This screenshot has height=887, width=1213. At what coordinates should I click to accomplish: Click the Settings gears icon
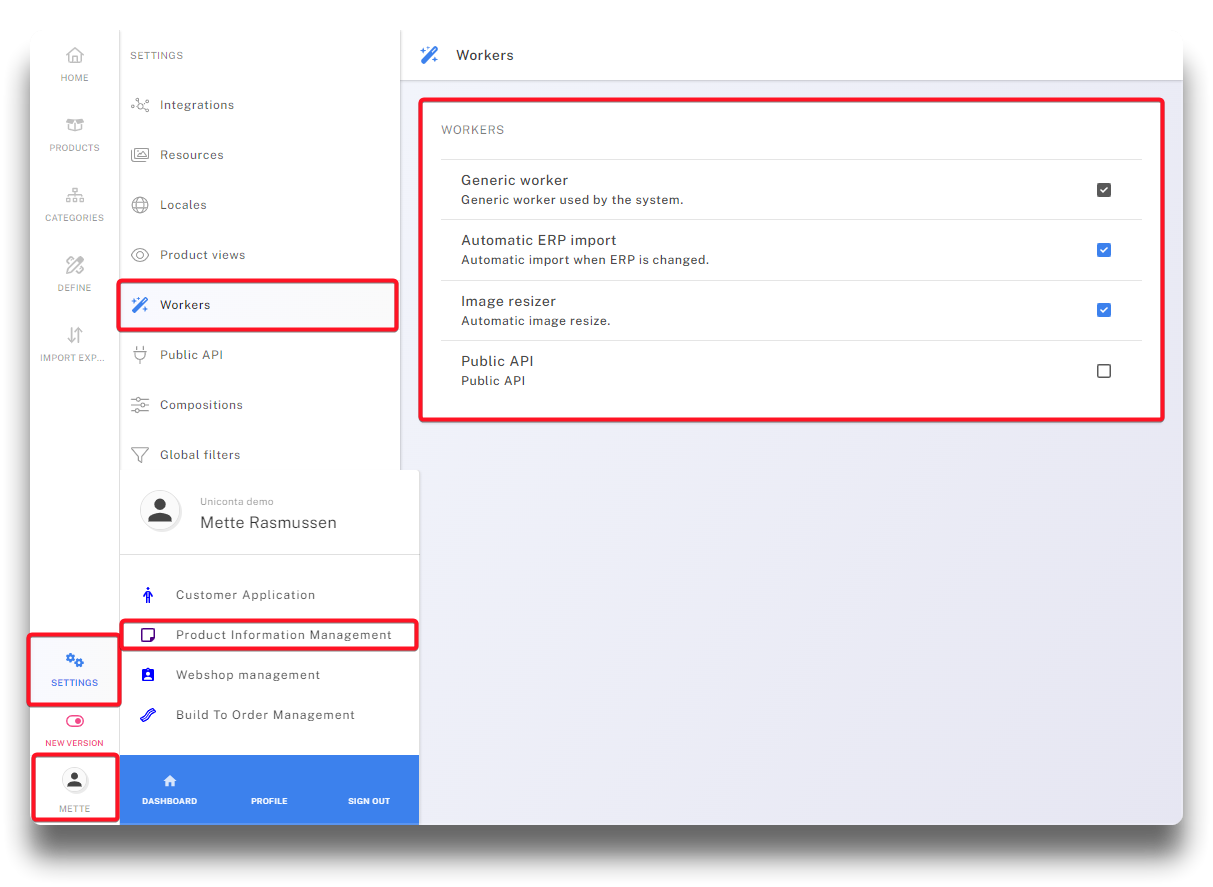75,661
